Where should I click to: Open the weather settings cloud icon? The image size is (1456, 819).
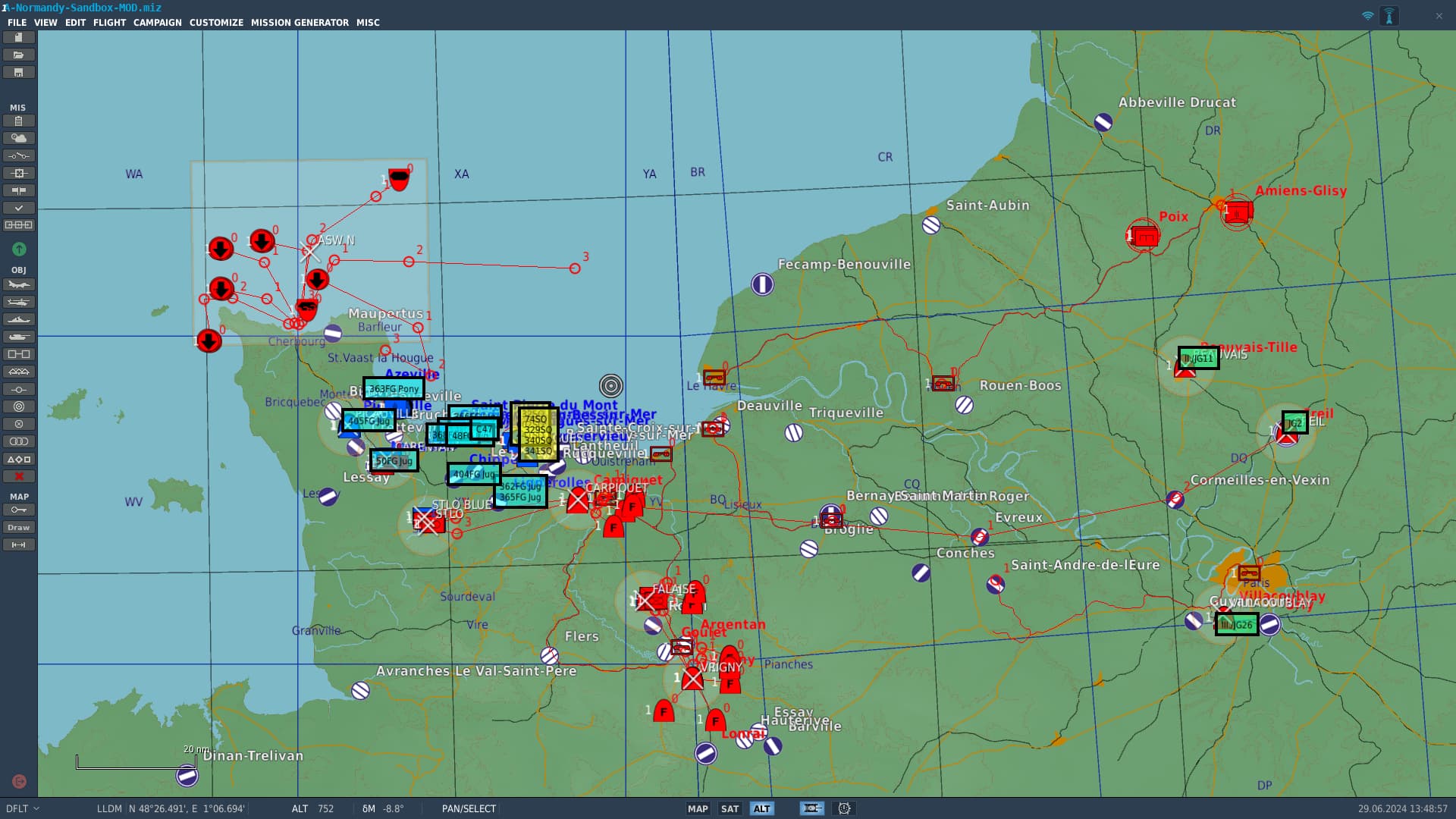[x=18, y=139]
